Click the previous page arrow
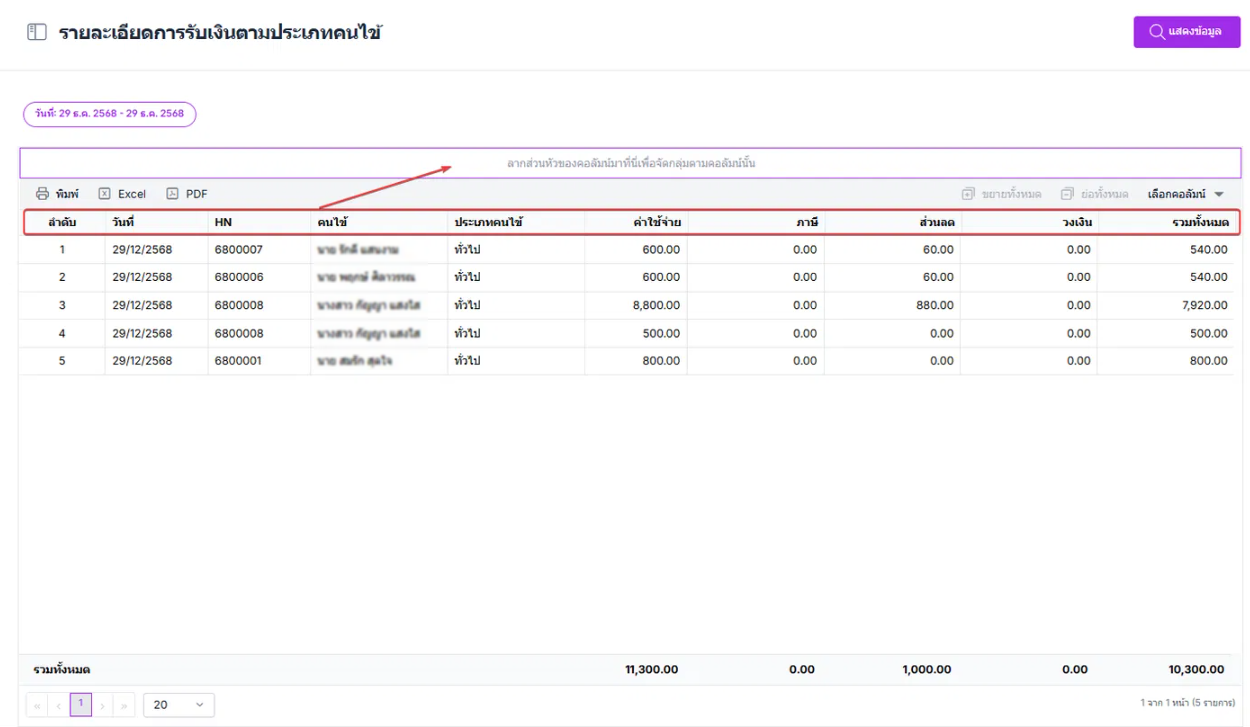Viewport: 1250px width, 727px height. pos(59,705)
